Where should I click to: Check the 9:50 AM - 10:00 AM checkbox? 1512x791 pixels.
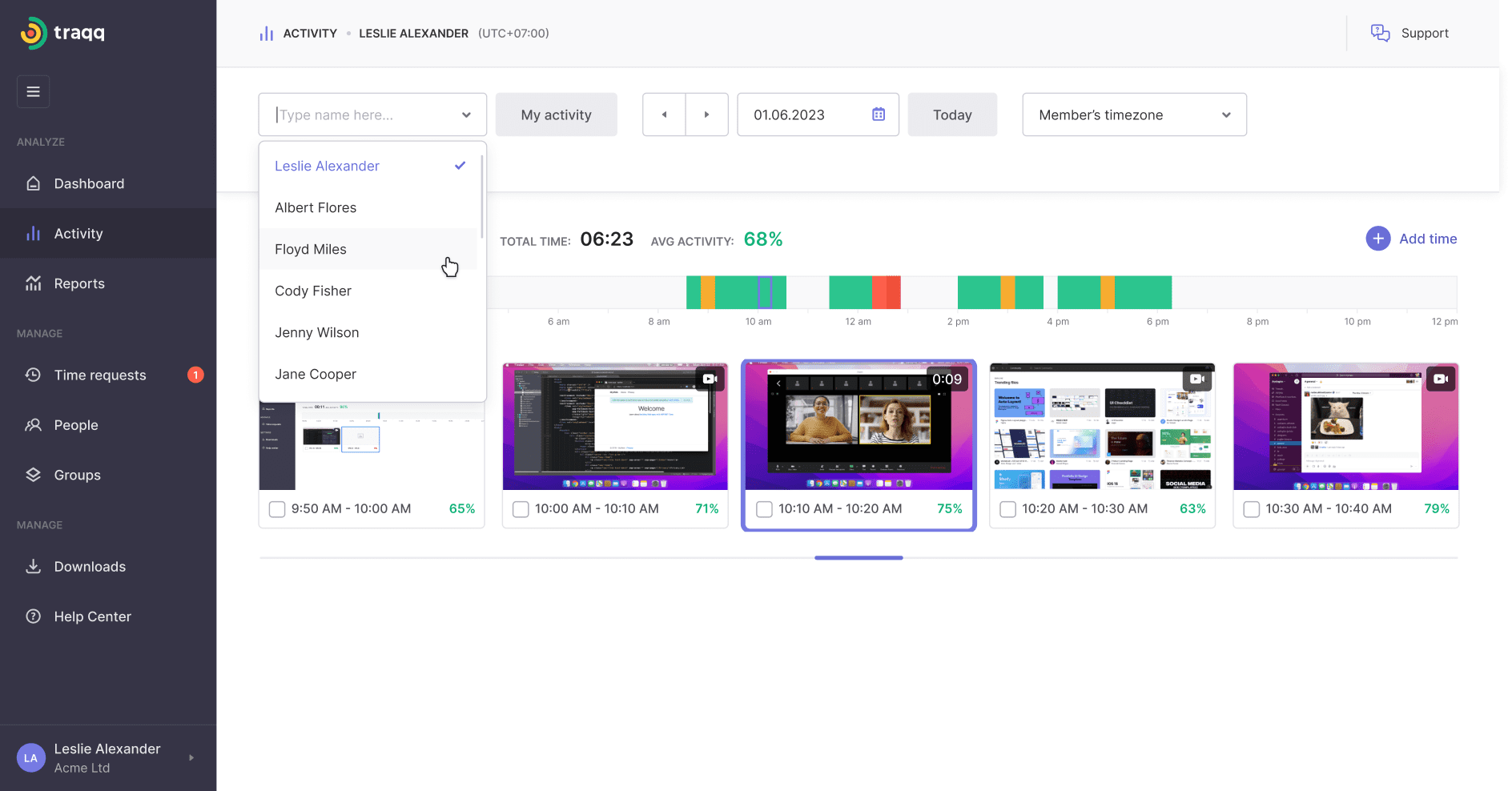277,509
